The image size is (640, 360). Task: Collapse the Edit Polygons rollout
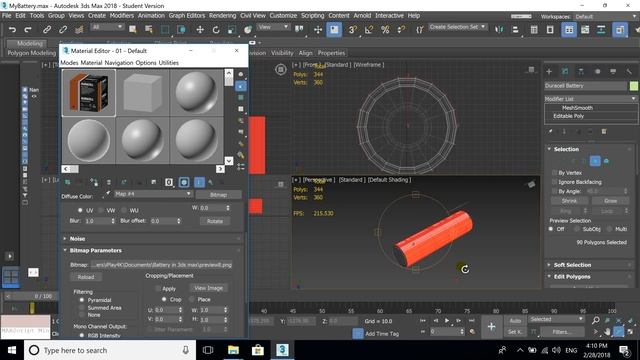pos(572,277)
